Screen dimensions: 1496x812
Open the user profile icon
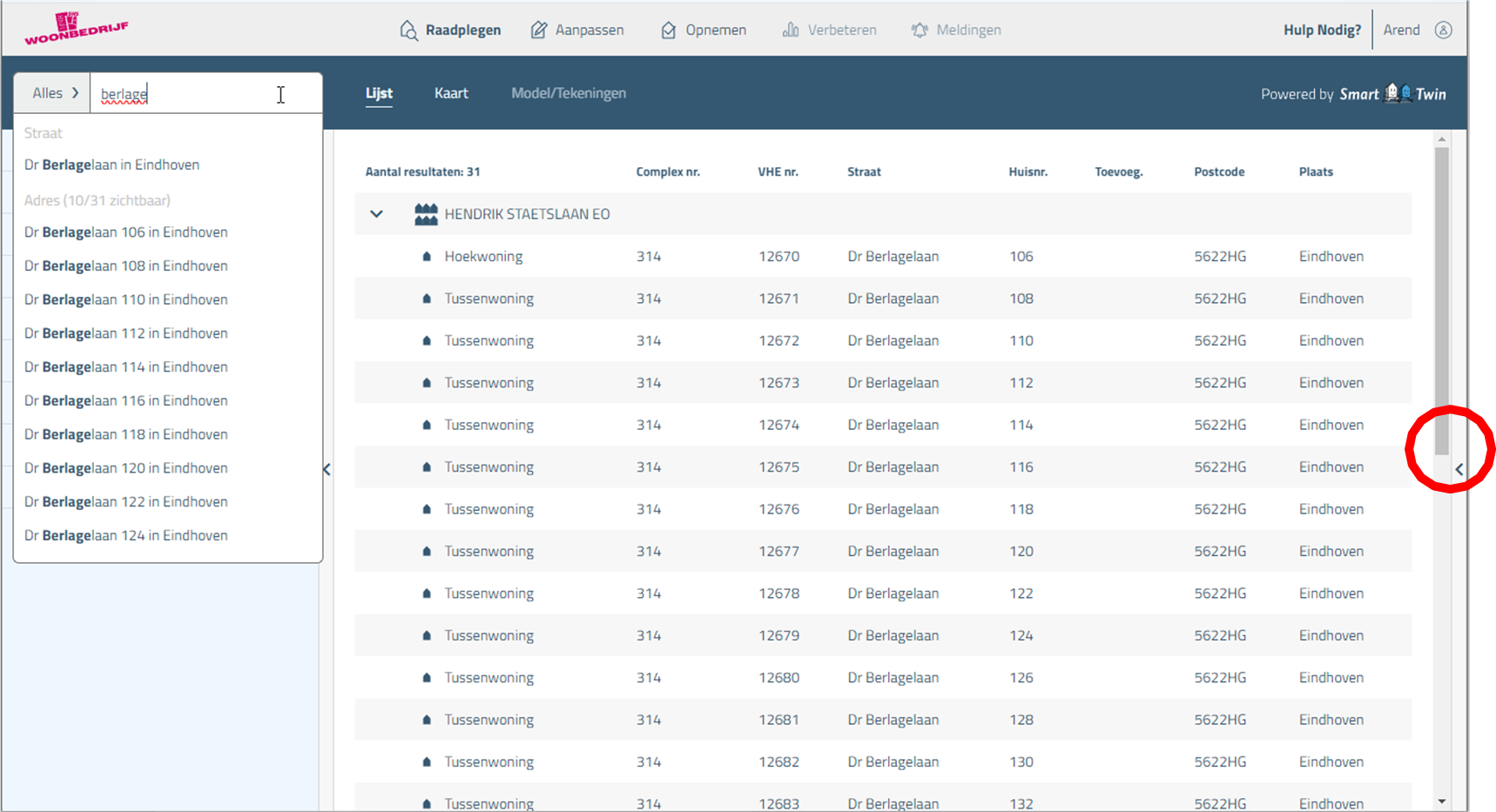click(1443, 30)
